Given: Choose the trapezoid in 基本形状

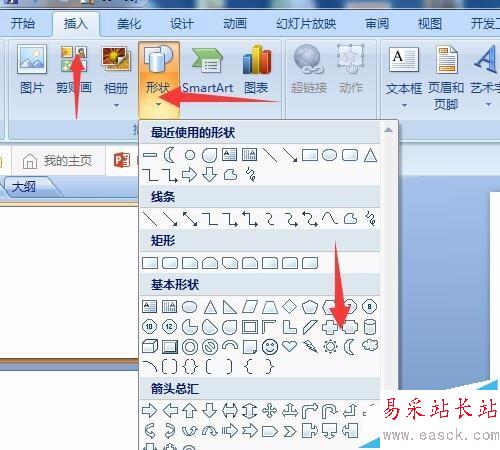Looking at the screenshot, I should pos(270,307).
